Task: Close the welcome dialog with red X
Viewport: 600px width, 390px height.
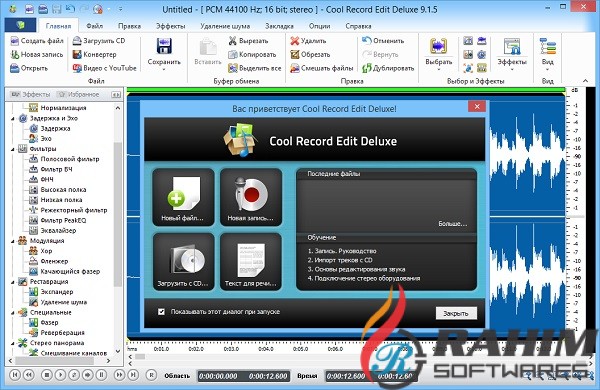Action: tap(477, 106)
